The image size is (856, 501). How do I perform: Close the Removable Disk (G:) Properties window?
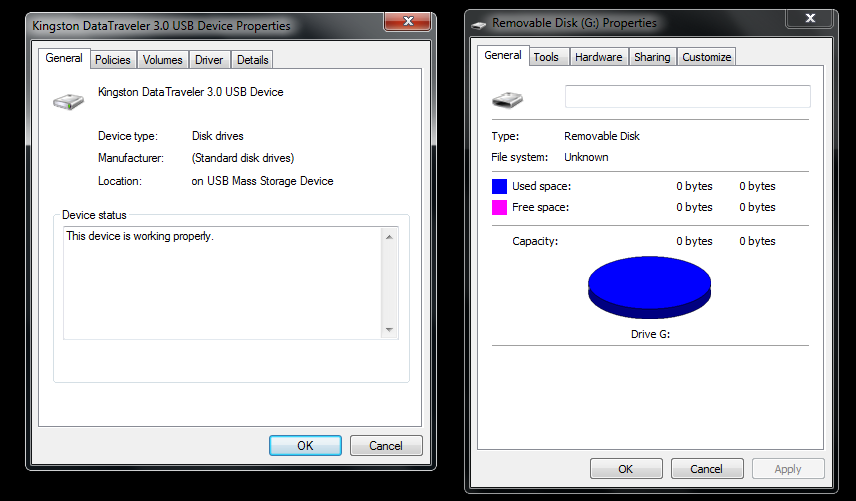810,18
